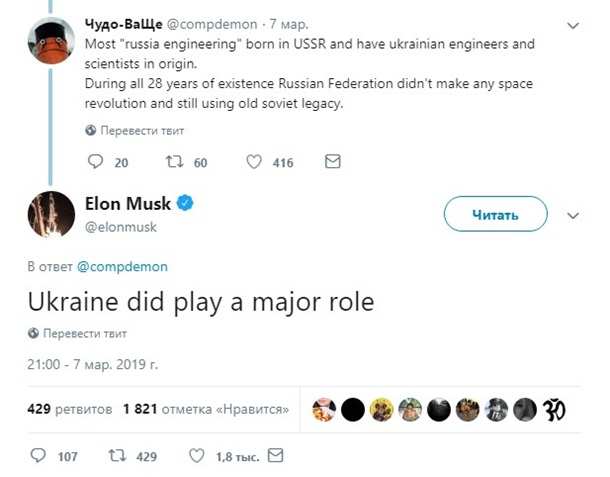Like Elon Musk's tweet
The width and height of the screenshot is (610, 477).
pyautogui.click(x=196, y=456)
